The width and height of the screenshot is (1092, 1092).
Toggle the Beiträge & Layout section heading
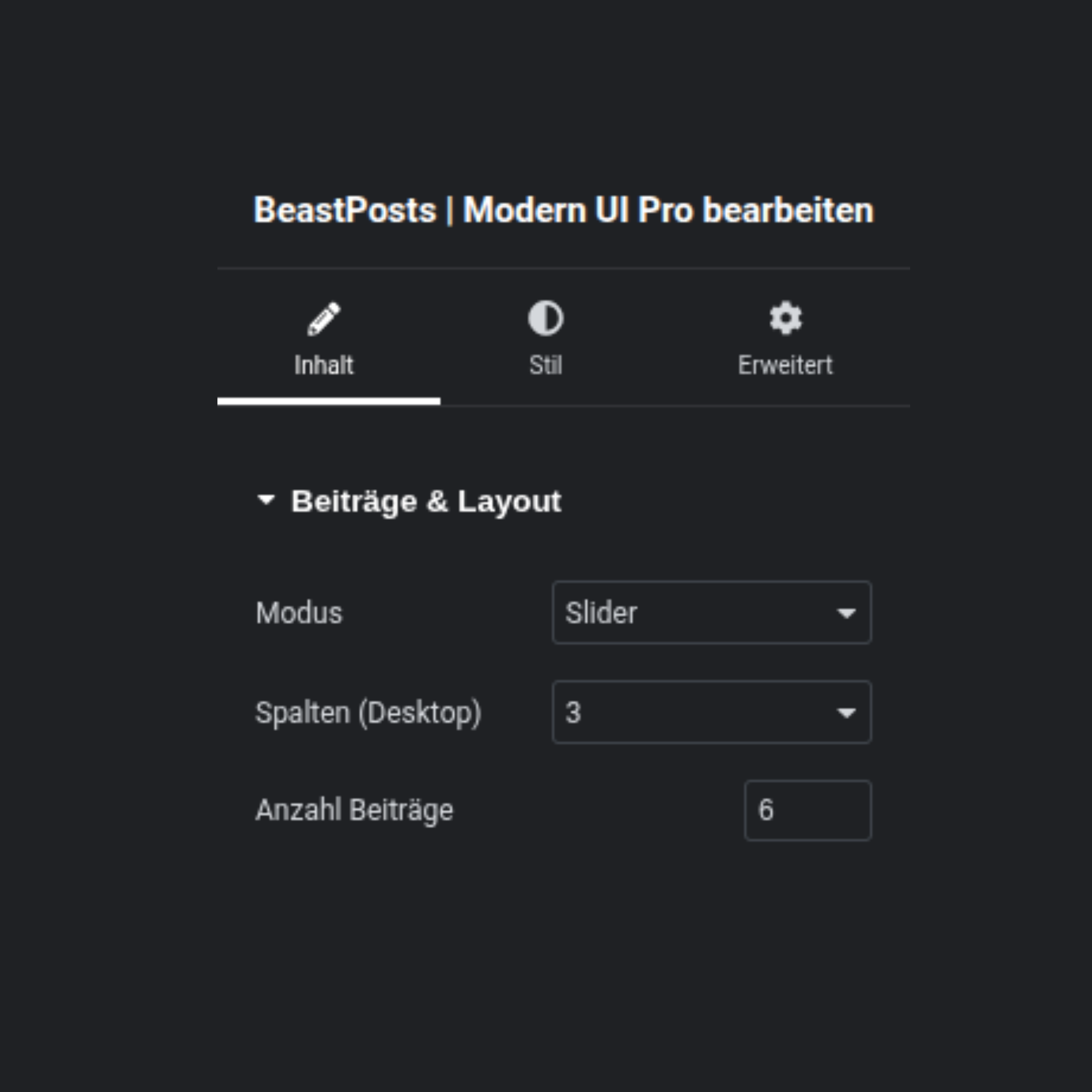[426, 501]
